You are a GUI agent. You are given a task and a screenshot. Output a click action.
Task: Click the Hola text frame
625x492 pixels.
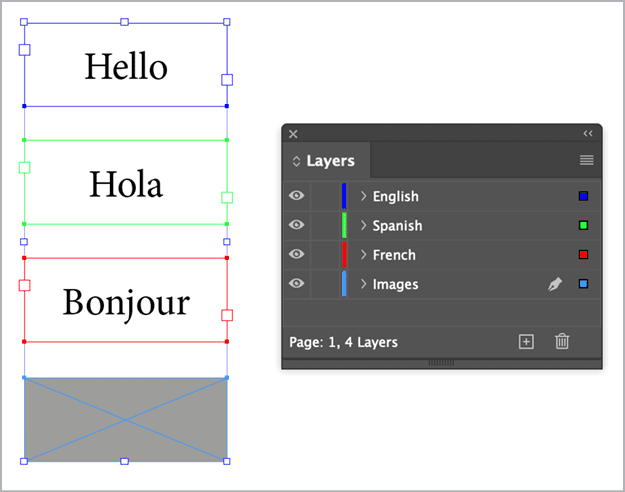coord(126,183)
